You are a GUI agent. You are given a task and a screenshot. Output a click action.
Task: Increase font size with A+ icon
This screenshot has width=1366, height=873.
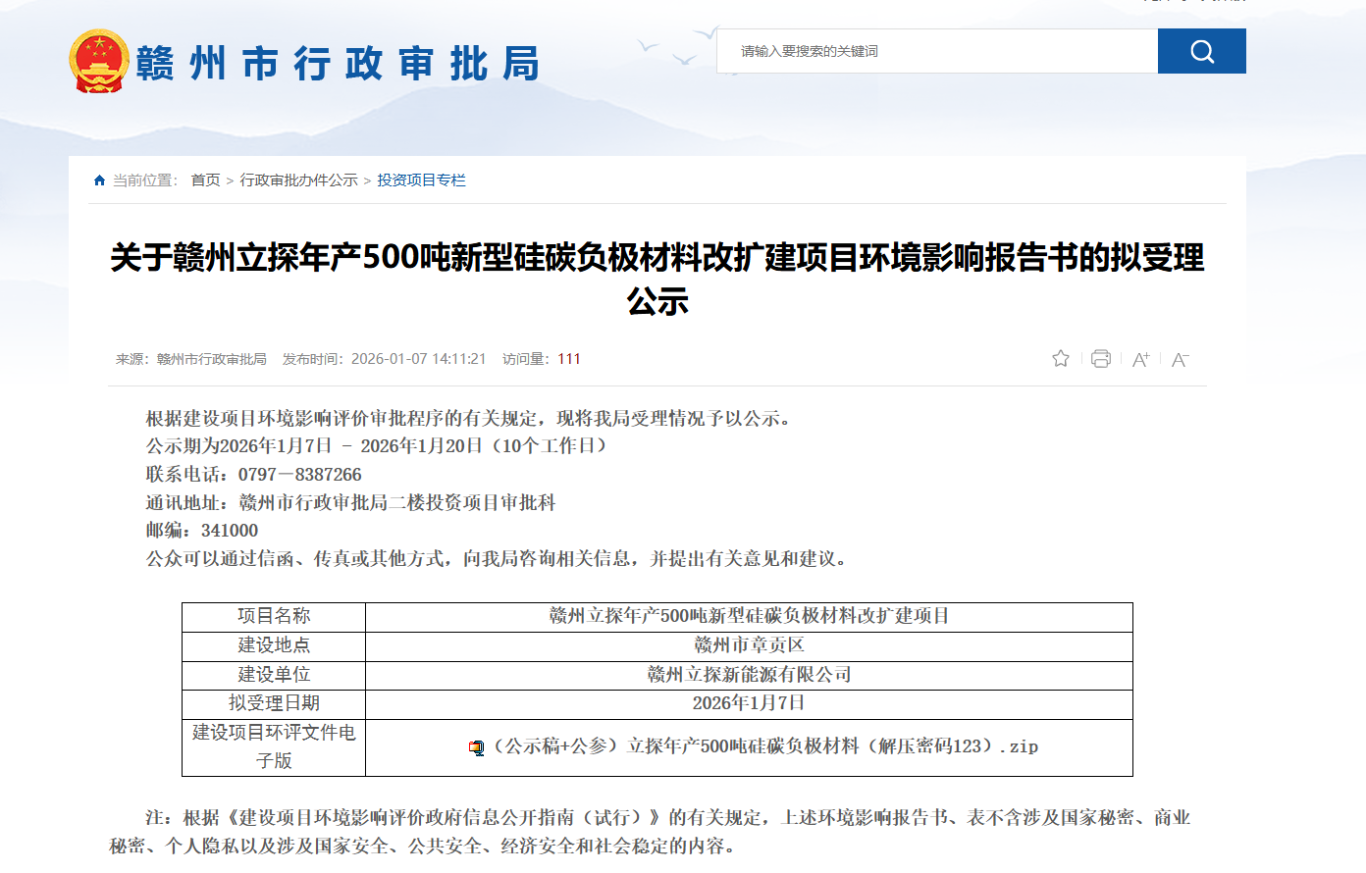tap(1141, 360)
